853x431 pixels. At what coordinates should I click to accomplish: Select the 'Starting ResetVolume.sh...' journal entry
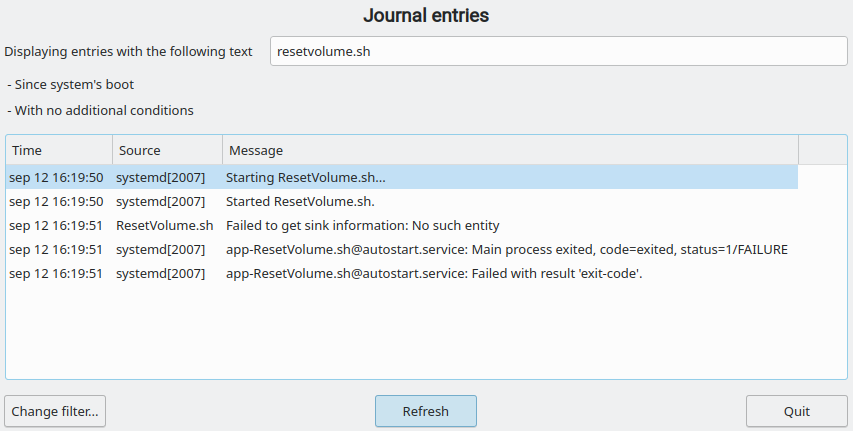(402, 177)
